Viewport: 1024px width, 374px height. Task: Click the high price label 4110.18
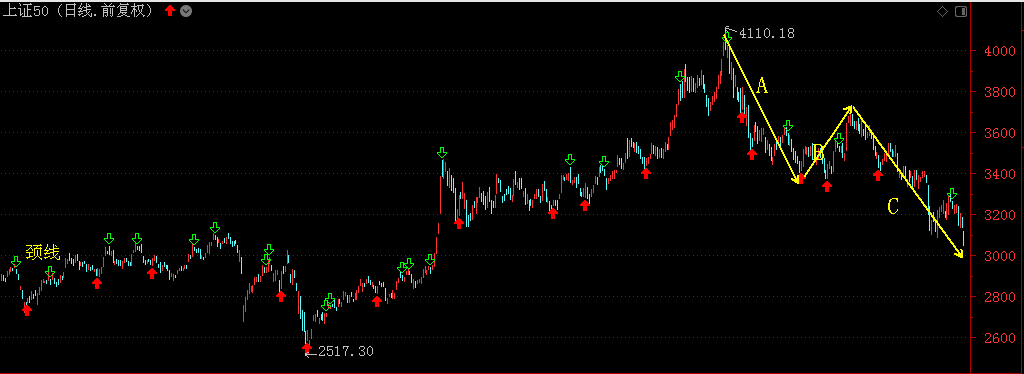click(x=767, y=33)
